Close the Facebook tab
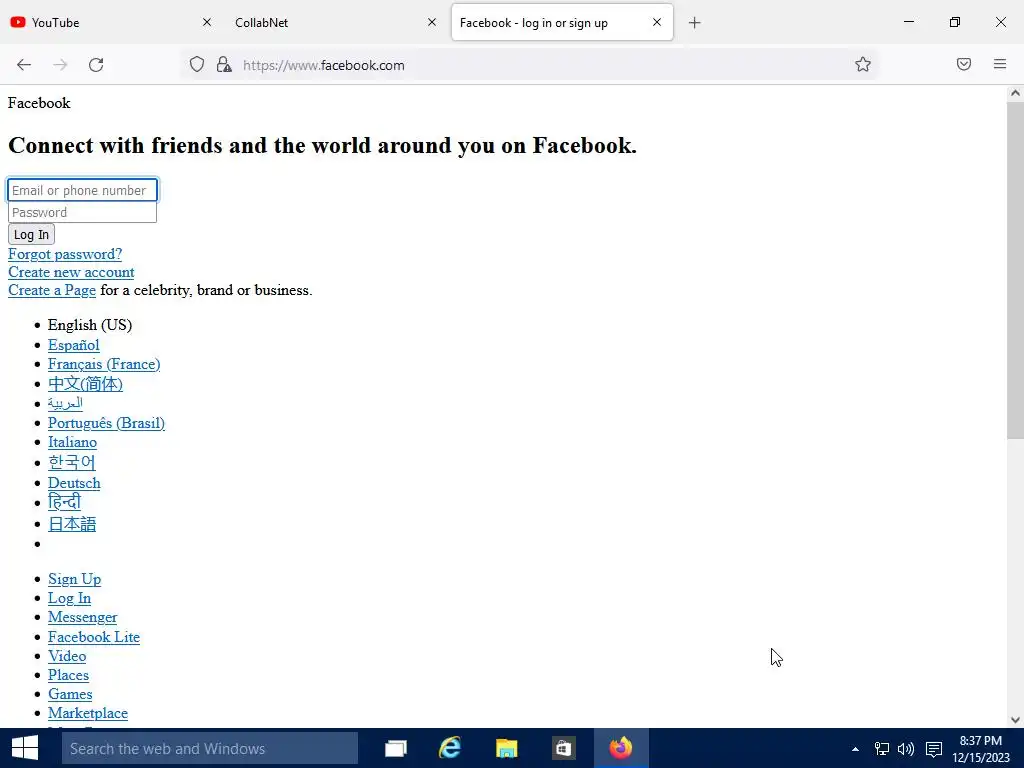 [x=657, y=22]
